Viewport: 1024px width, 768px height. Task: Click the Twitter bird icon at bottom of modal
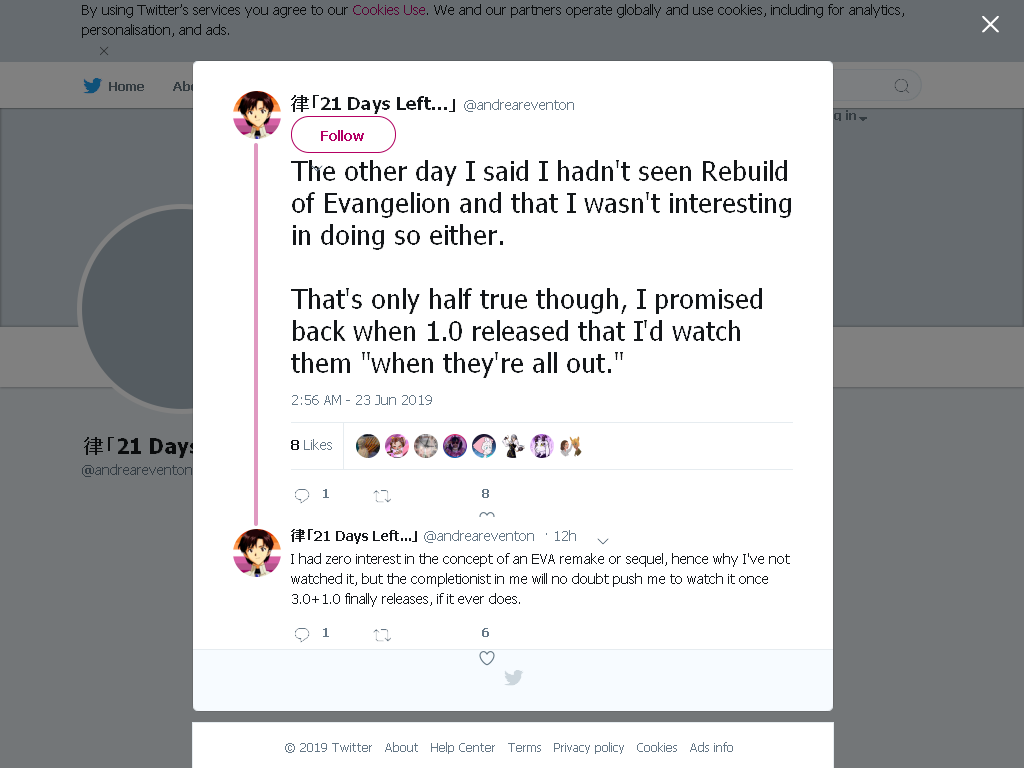[x=513, y=677]
